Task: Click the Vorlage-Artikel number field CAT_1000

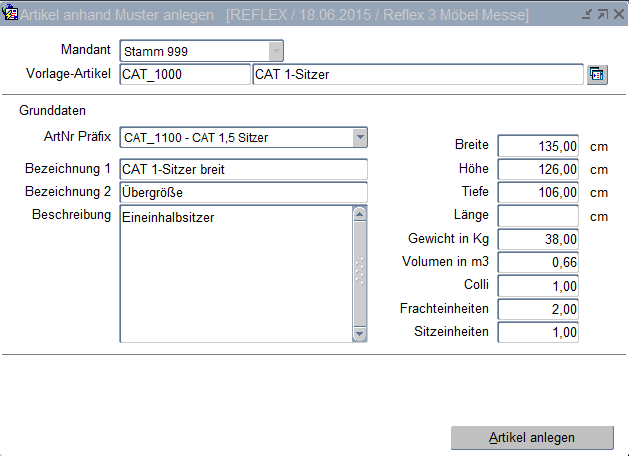Action: tap(184, 75)
